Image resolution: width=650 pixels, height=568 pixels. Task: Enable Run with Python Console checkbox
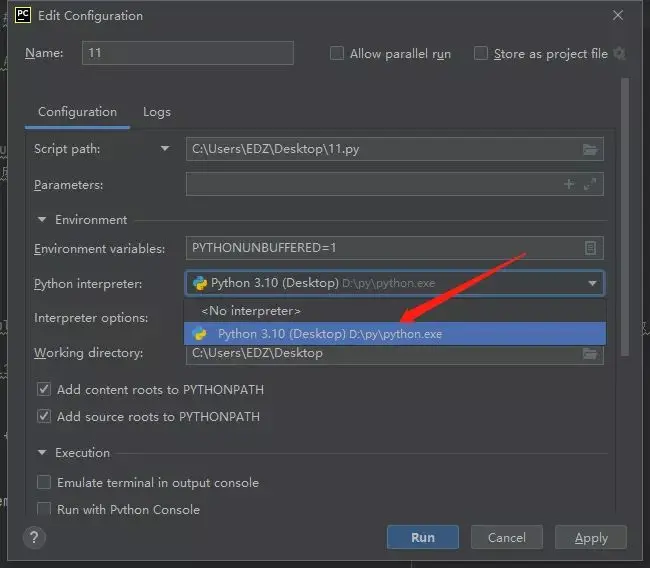(44, 508)
